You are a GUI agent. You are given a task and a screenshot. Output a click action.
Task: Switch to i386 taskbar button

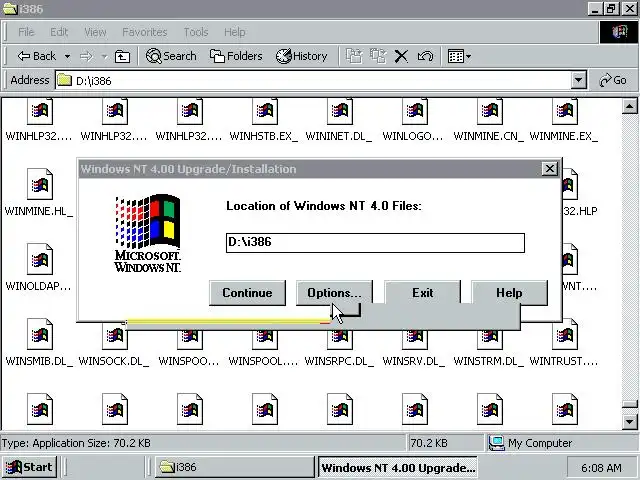click(234, 467)
